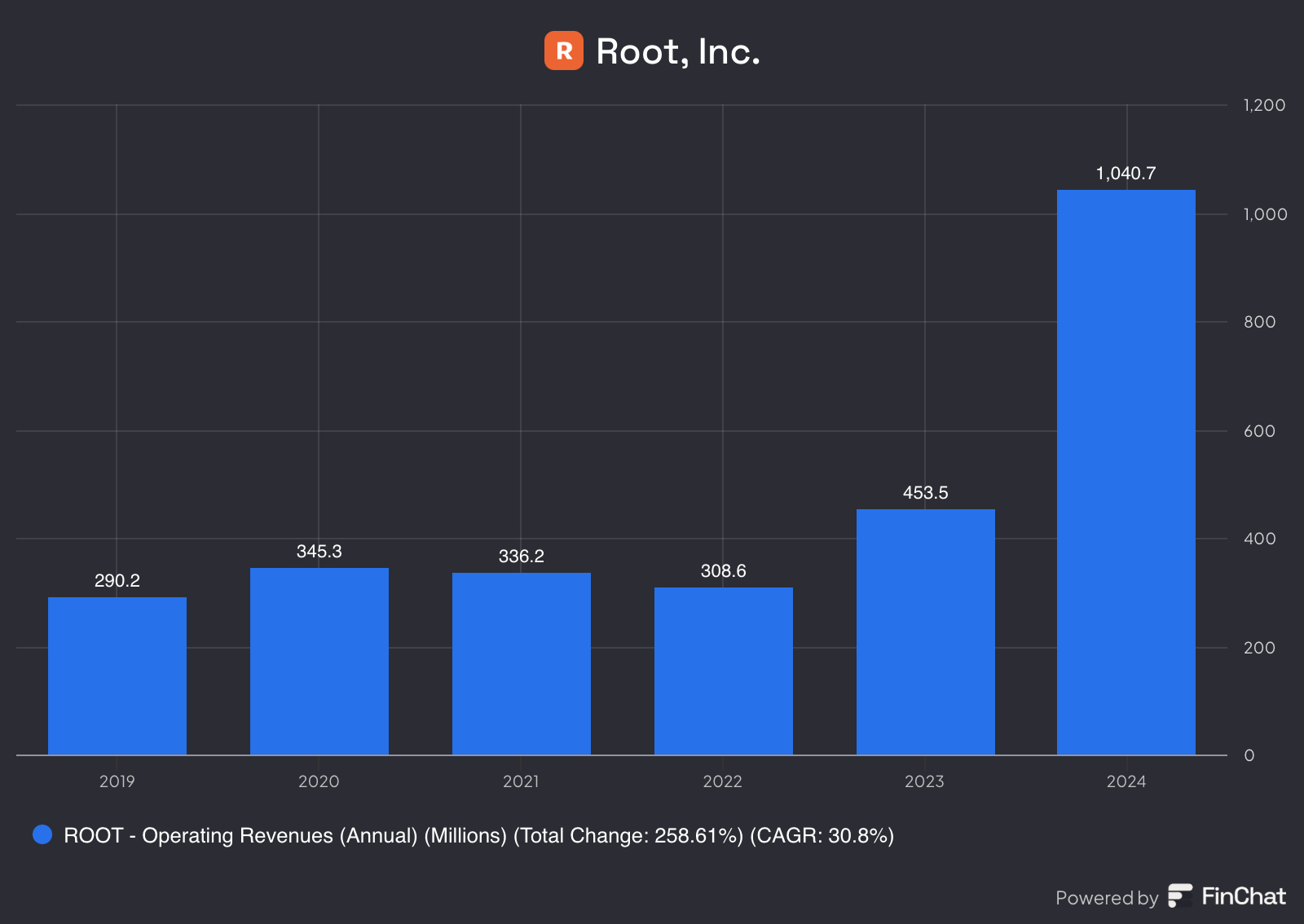The height and width of the screenshot is (924, 1304).
Task: Toggle the ROOT Operating Revenues legend entry
Action: [478, 835]
